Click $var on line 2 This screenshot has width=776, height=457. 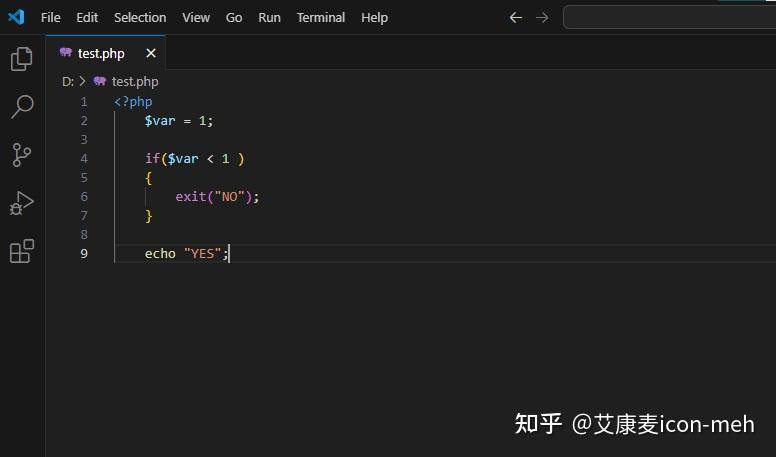160,121
